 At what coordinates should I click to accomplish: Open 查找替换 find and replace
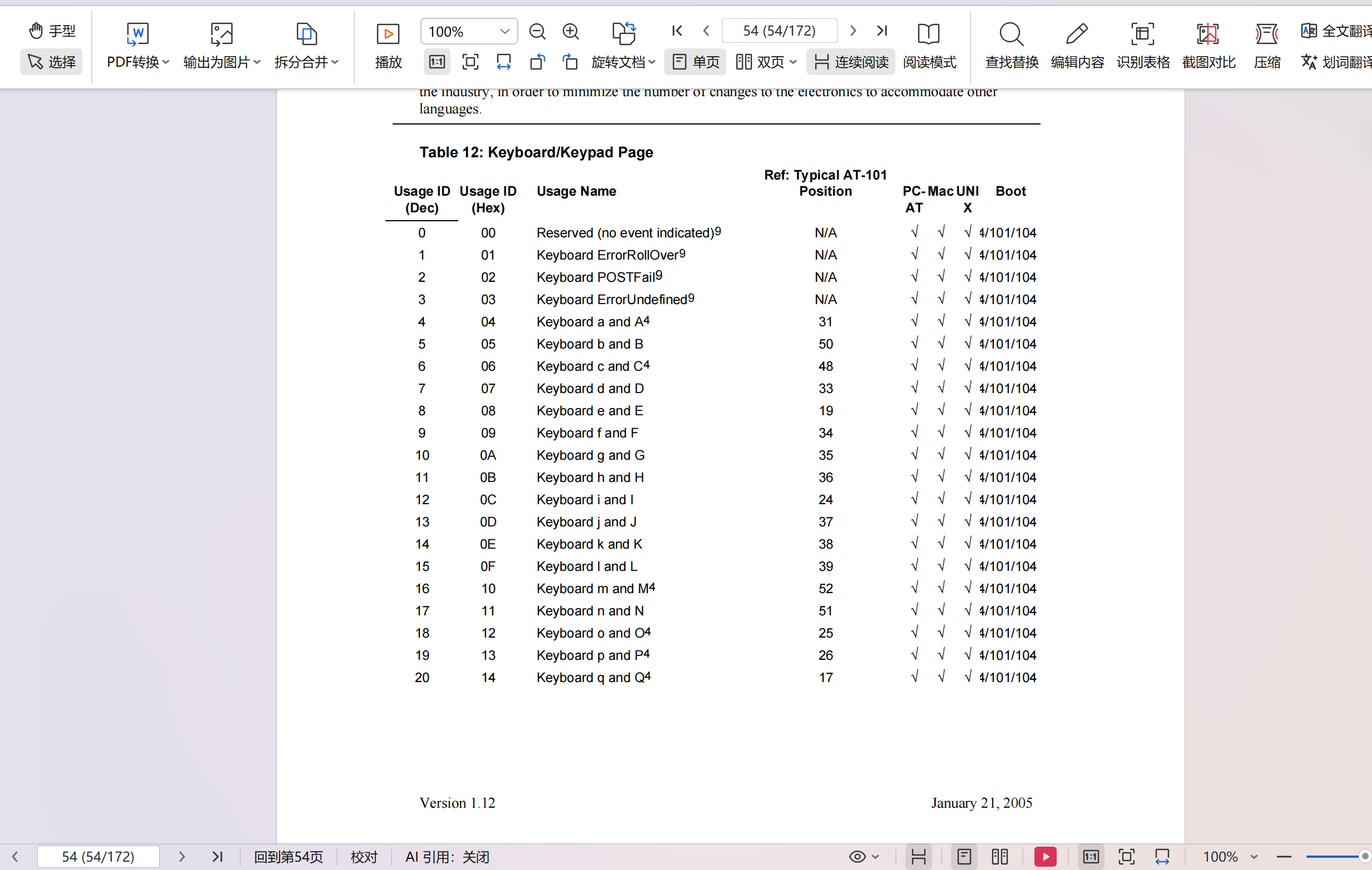[1012, 46]
